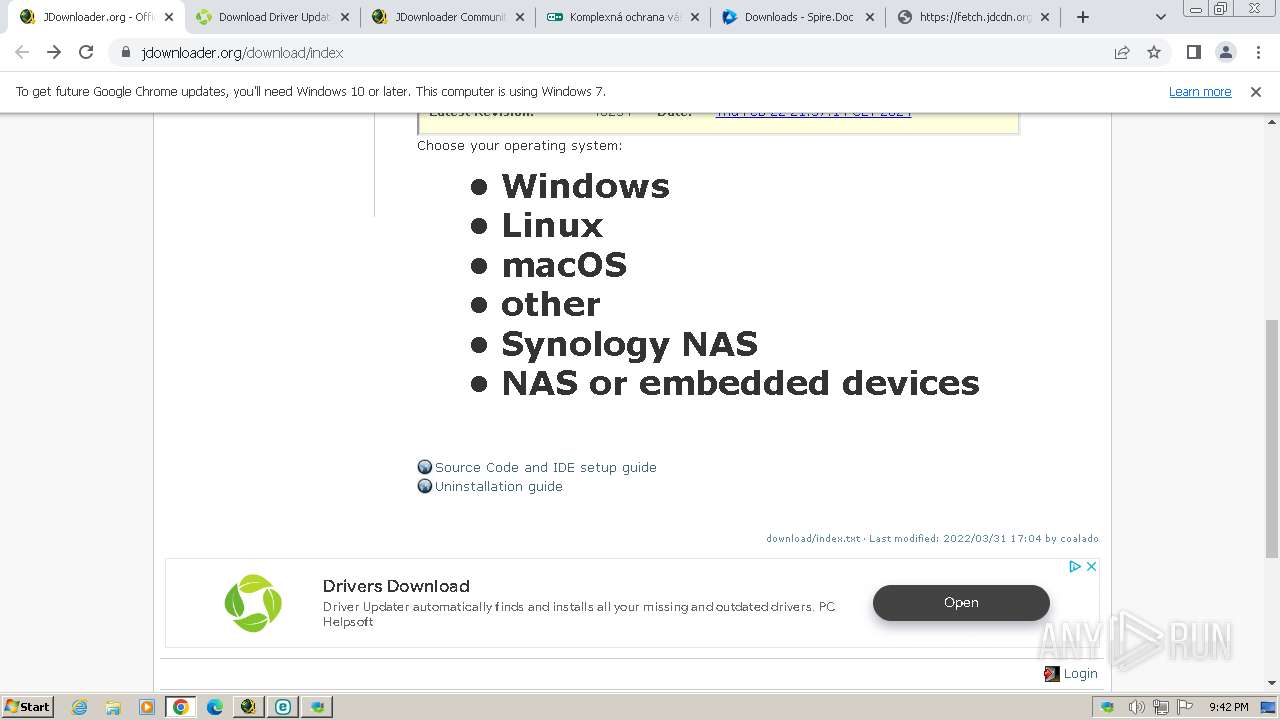Click the Drivers Download ad logo
The height and width of the screenshot is (720, 1280).
click(x=253, y=602)
